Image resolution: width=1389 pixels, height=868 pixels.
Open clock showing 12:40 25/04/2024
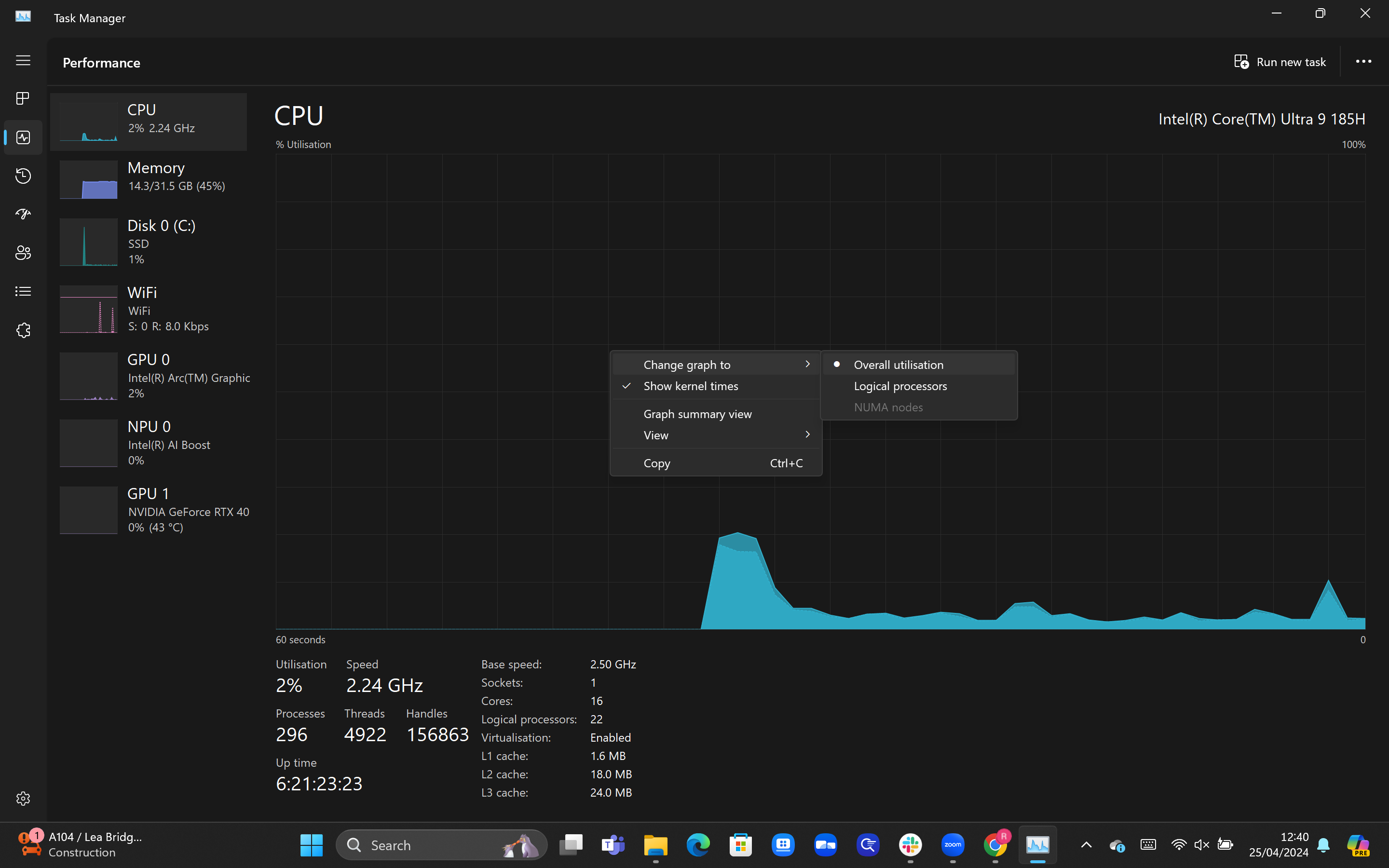coord(1279,845)
